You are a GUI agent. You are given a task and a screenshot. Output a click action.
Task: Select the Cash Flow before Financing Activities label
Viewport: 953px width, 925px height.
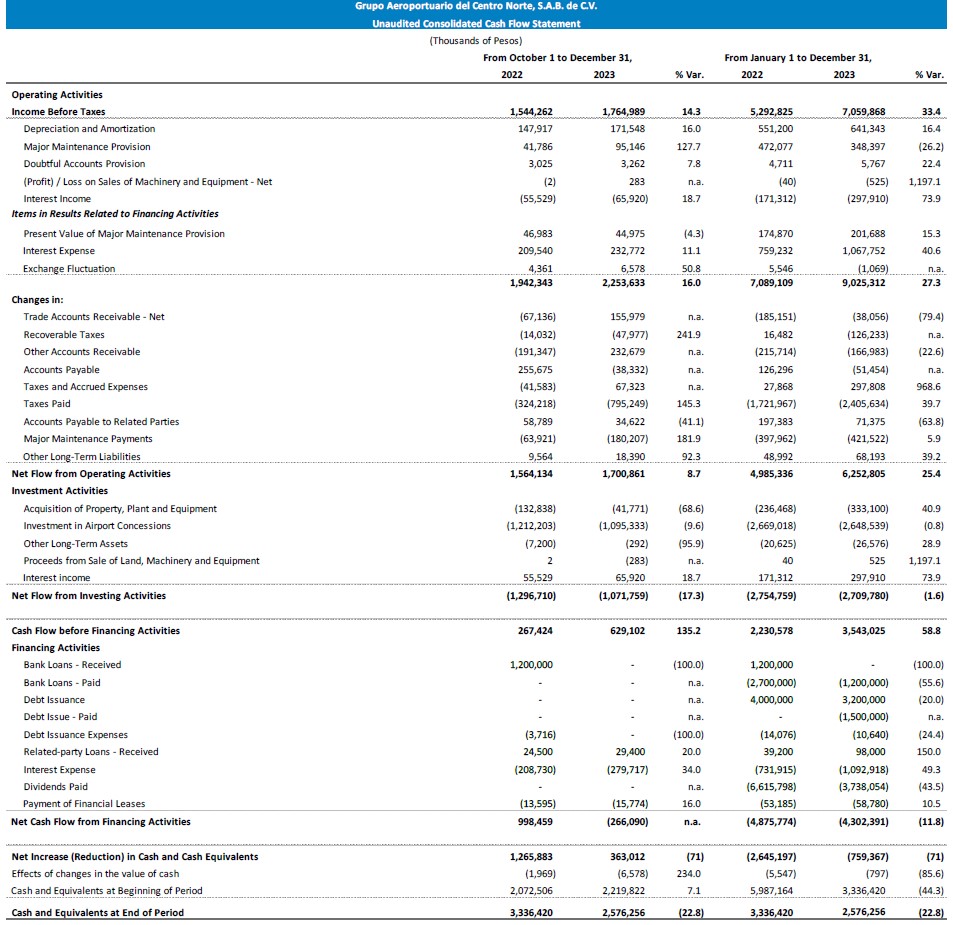pyautogui.click(x=95, y=631)
